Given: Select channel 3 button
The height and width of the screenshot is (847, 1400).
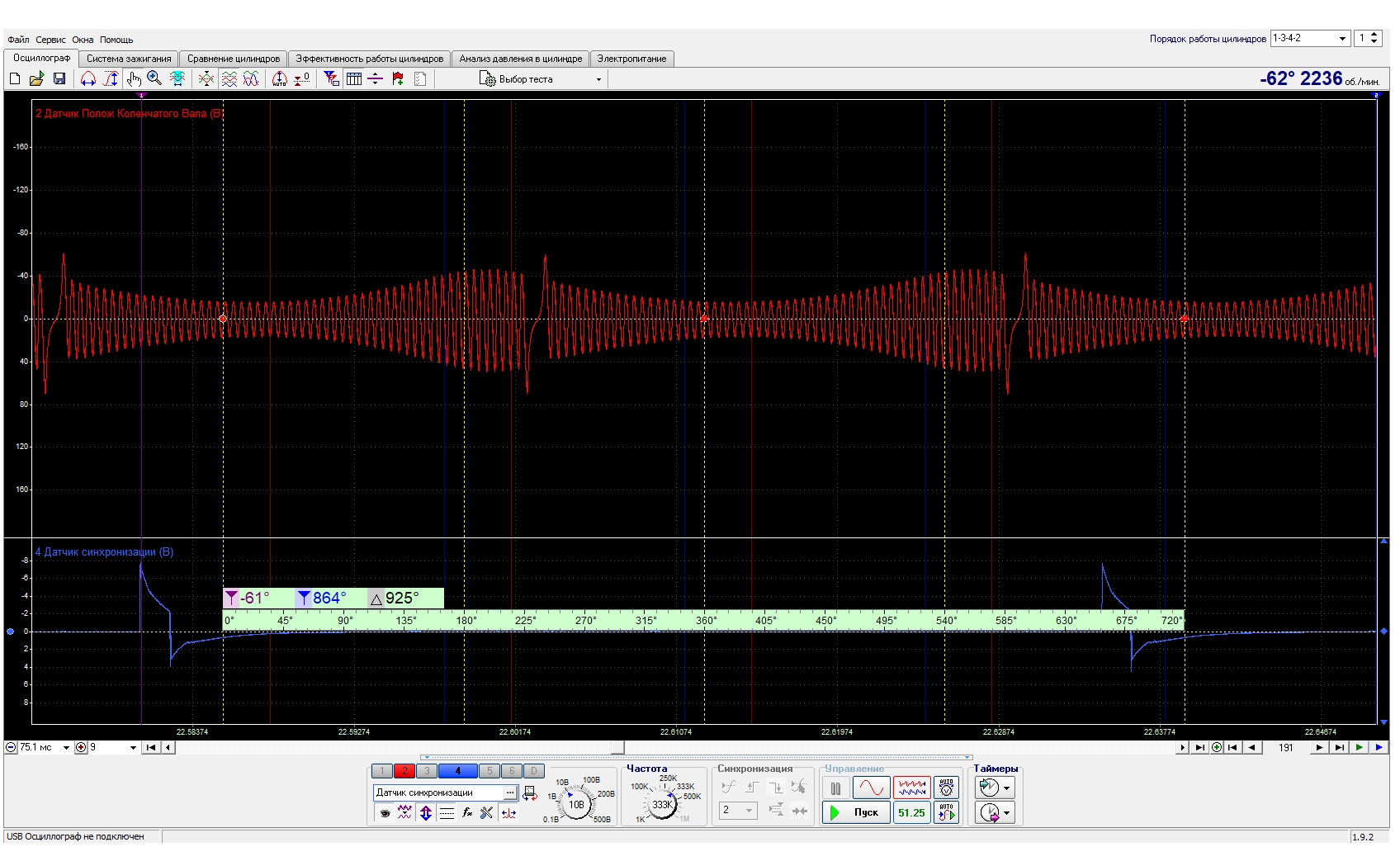Looking at the screenshot, I should (x=427, y=771).
